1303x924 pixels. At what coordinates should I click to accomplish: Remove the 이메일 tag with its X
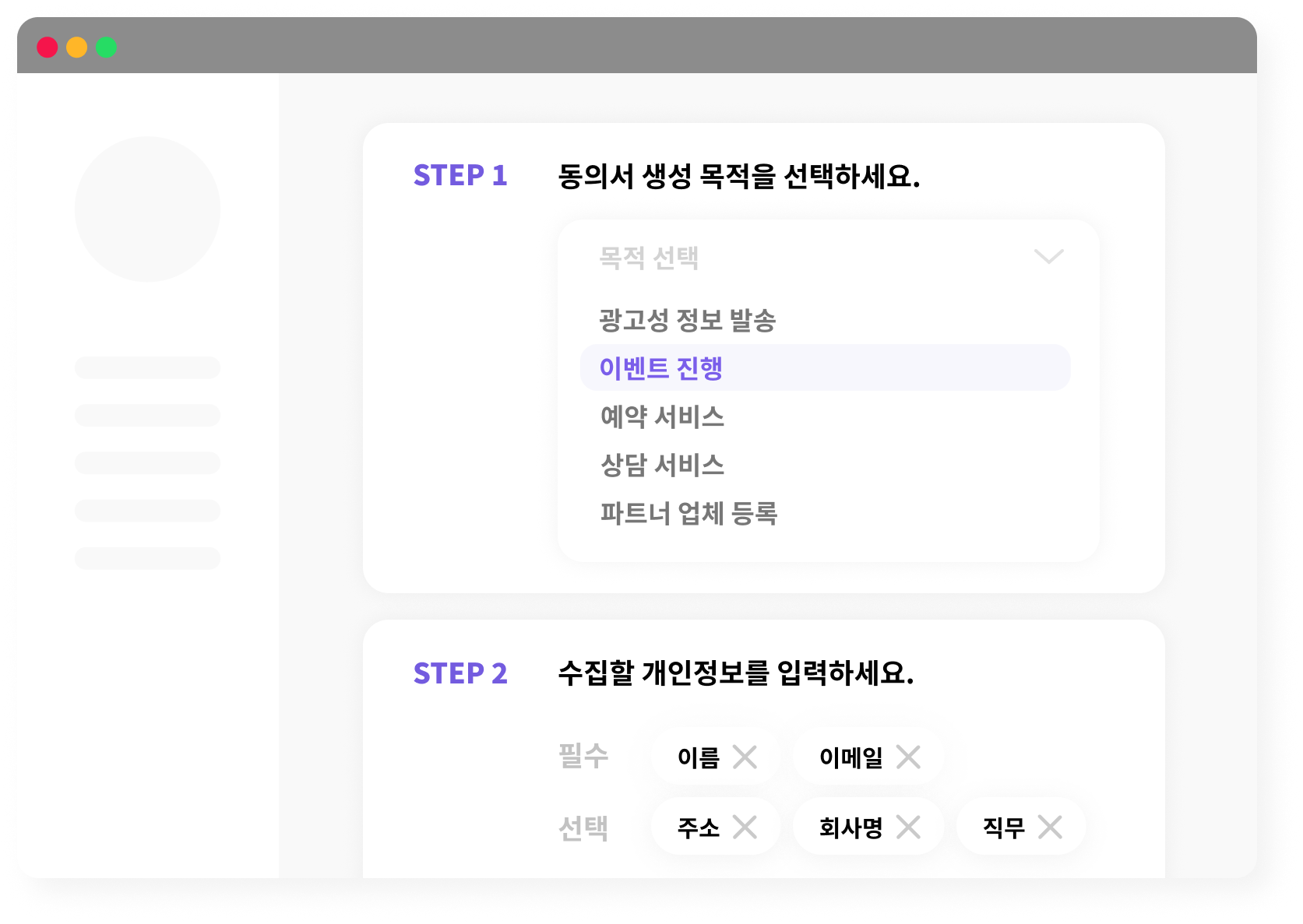(x=908, y=757)
